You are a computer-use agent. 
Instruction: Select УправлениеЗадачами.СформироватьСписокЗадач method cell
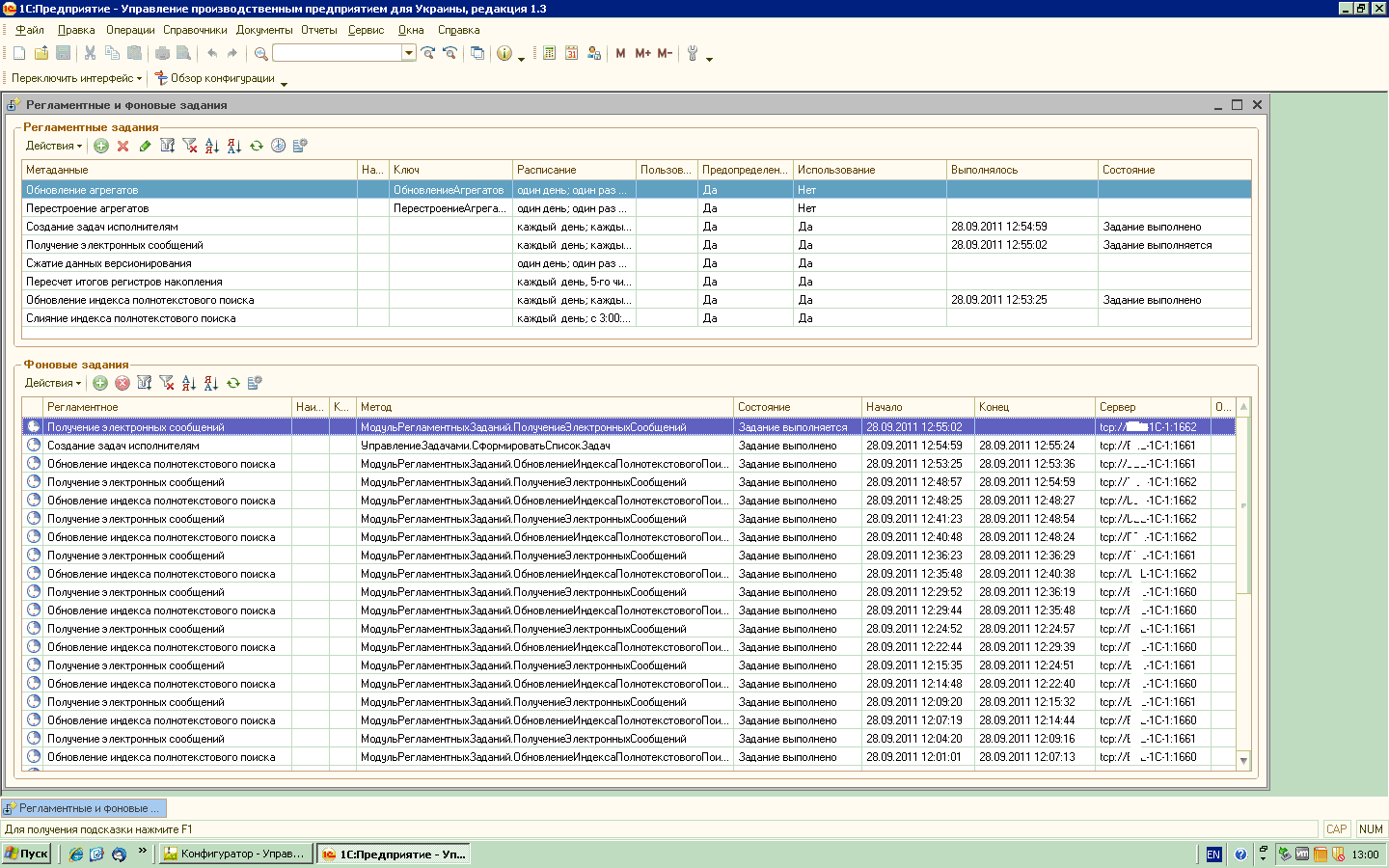(545, 446)
